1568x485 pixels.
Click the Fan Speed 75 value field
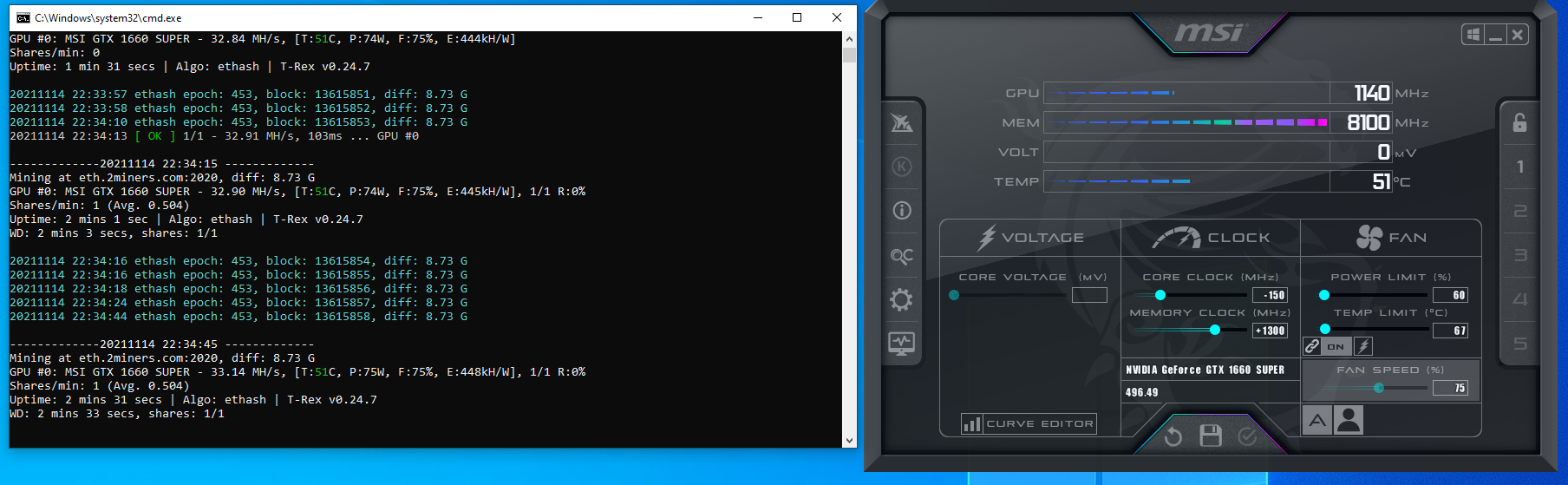click(x=1451, y=388)
